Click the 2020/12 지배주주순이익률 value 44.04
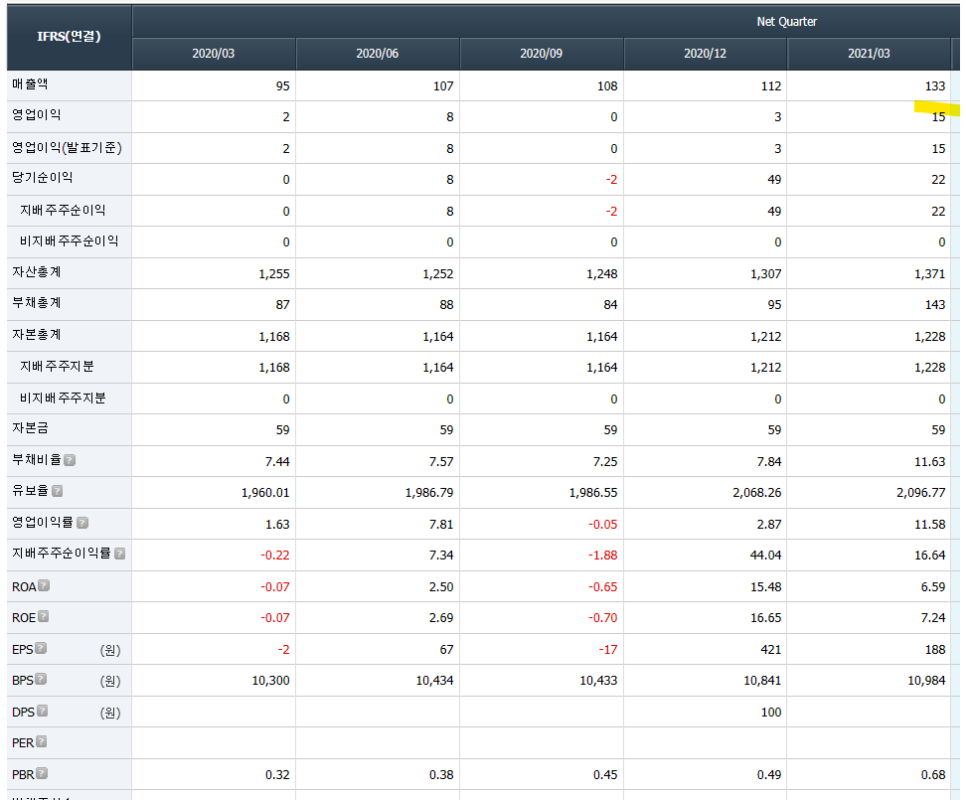Viewport: 966px width, 800px height. [x=766, y=556]
